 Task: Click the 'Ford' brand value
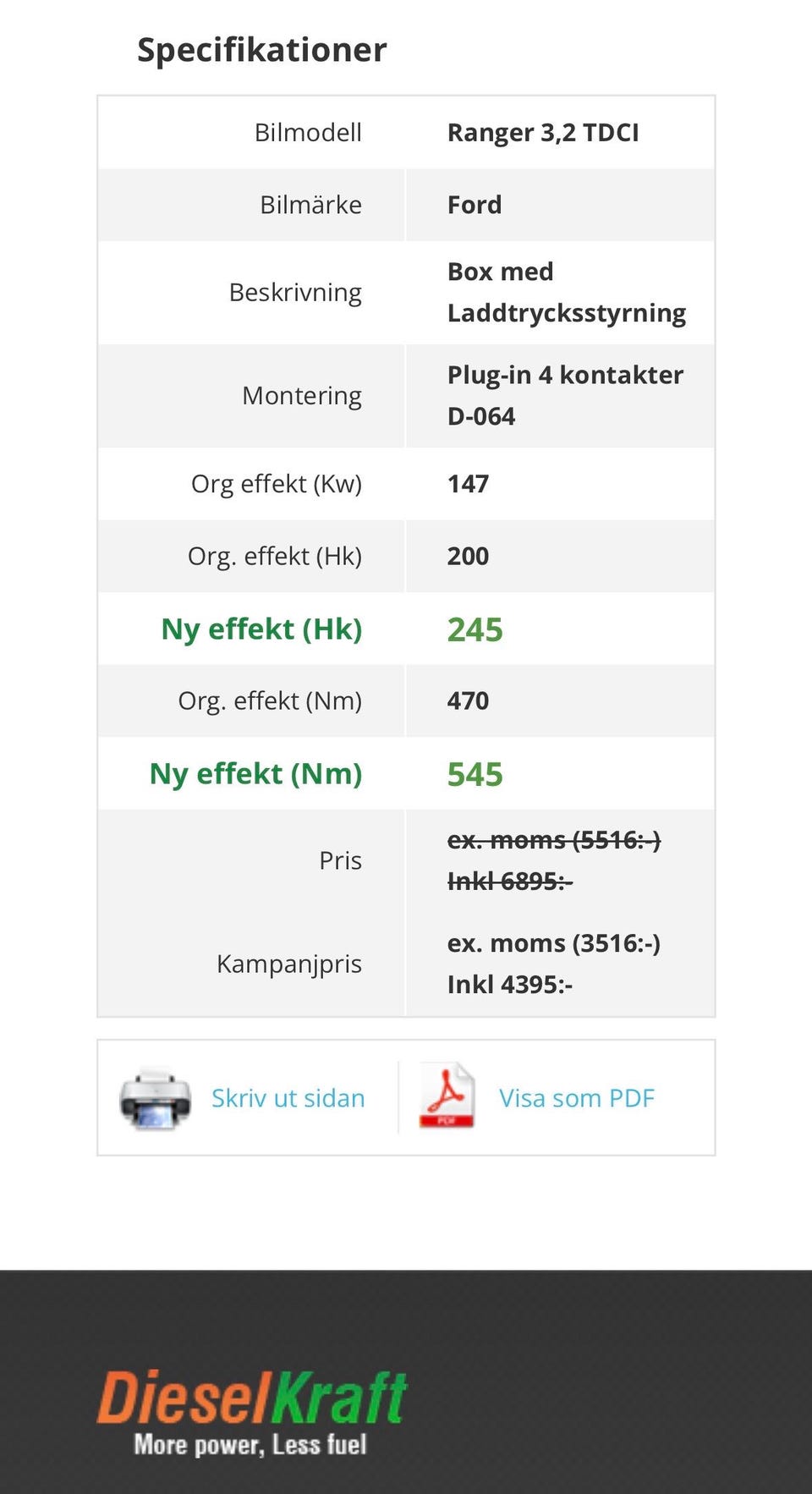point(475,205)
